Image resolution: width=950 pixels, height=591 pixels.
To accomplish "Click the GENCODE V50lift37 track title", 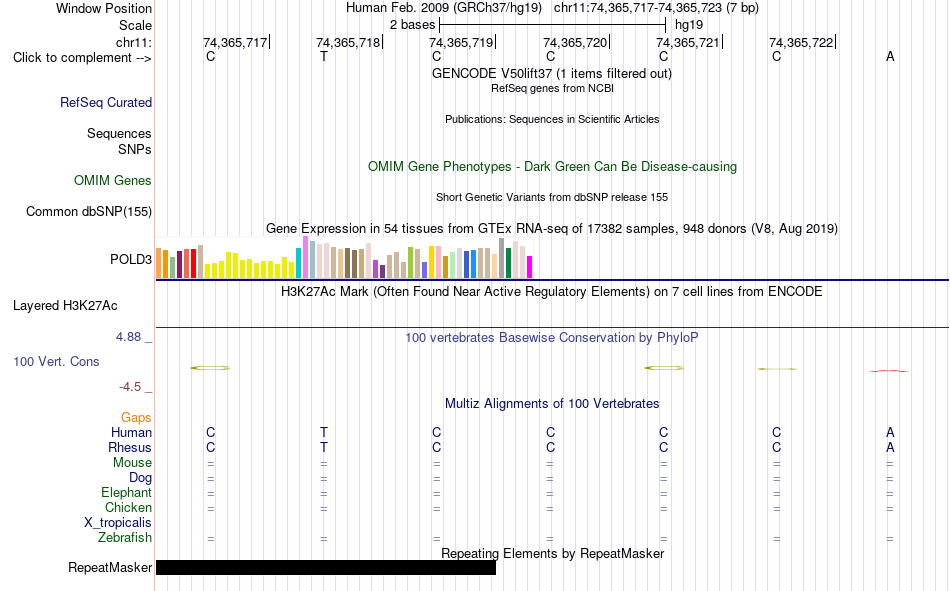I will coord(551,74).
